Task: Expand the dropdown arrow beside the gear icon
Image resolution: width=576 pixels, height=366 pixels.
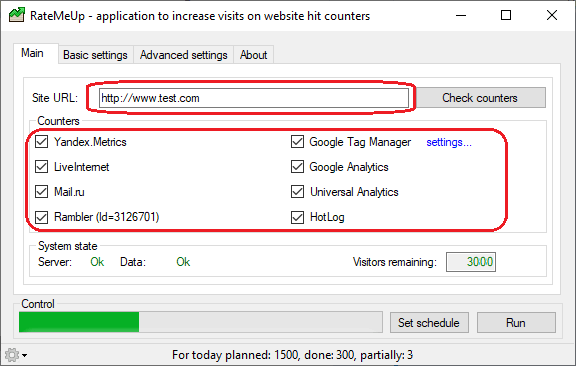Action: click(x=24, y=355)
